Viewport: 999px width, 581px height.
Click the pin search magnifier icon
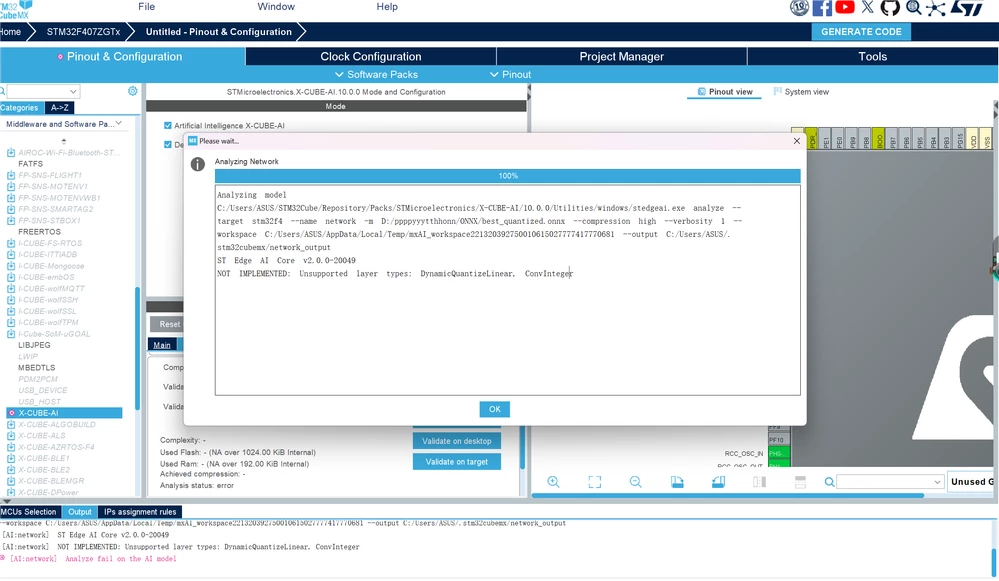[829, 482]
